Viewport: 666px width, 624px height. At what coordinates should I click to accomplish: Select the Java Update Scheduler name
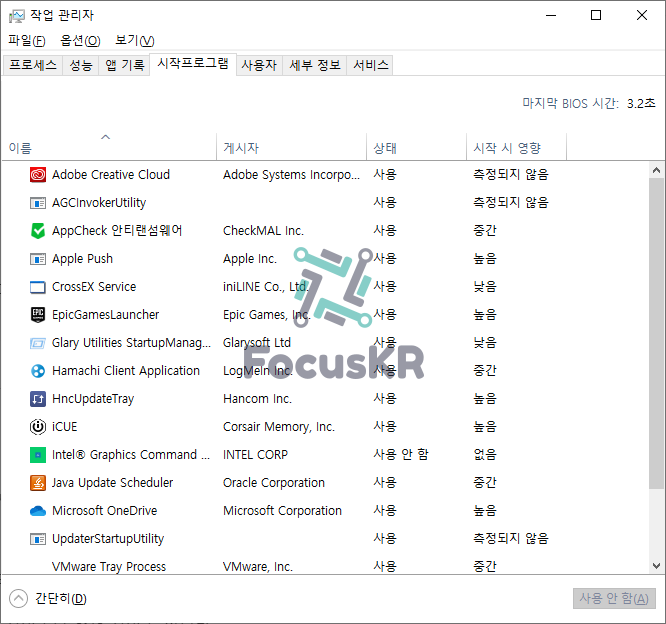(113, 483)
